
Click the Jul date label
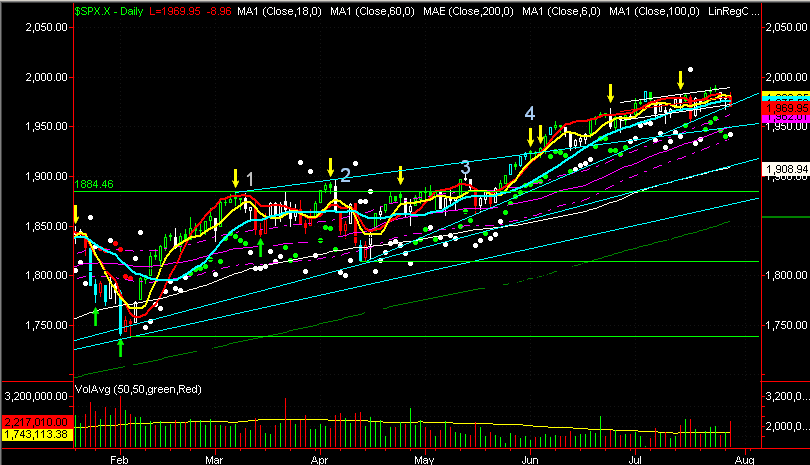[634, 460]
